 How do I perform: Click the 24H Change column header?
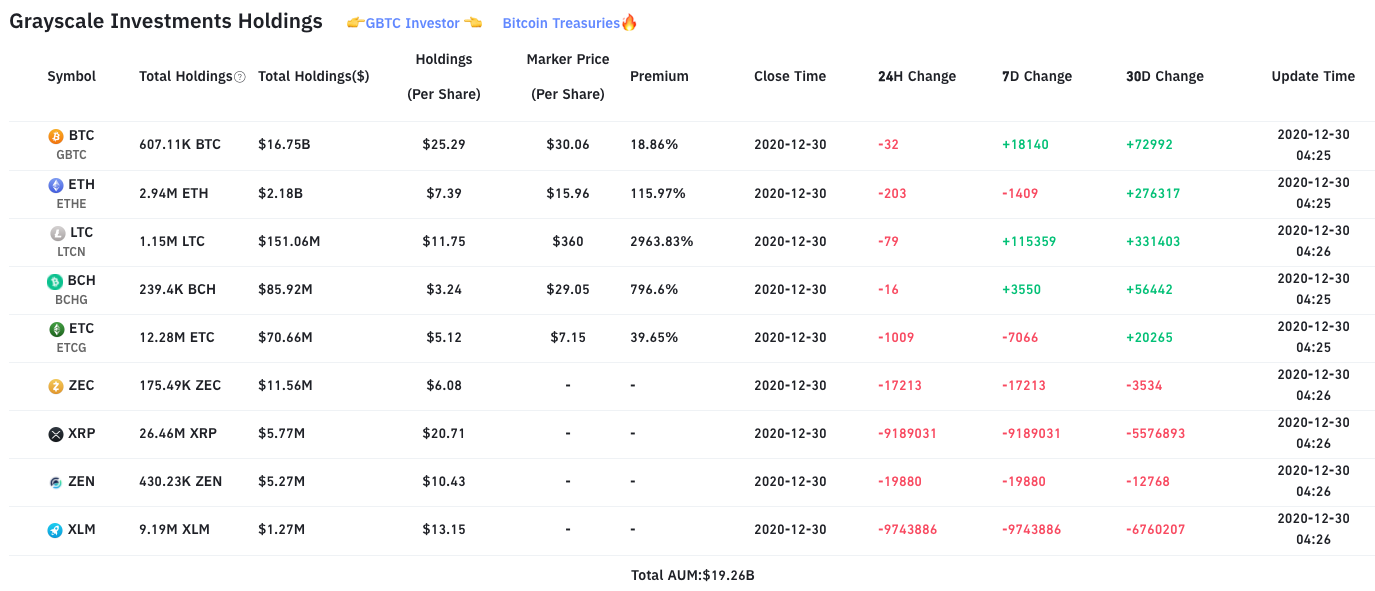(916, 75)
